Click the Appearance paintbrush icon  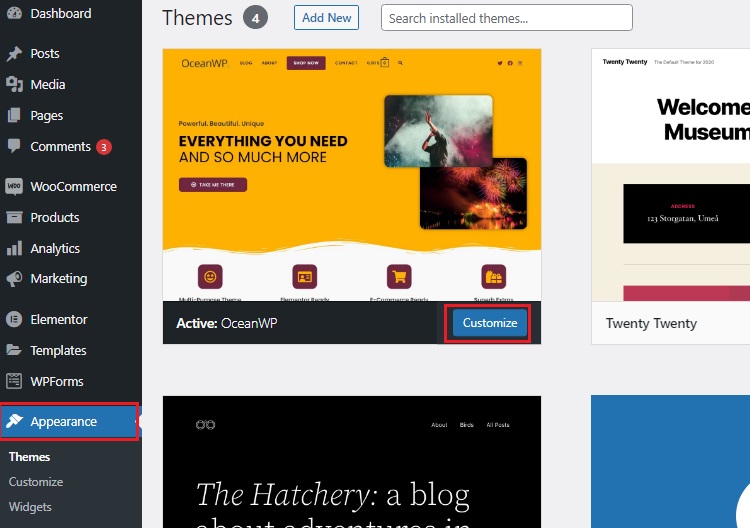14,421
